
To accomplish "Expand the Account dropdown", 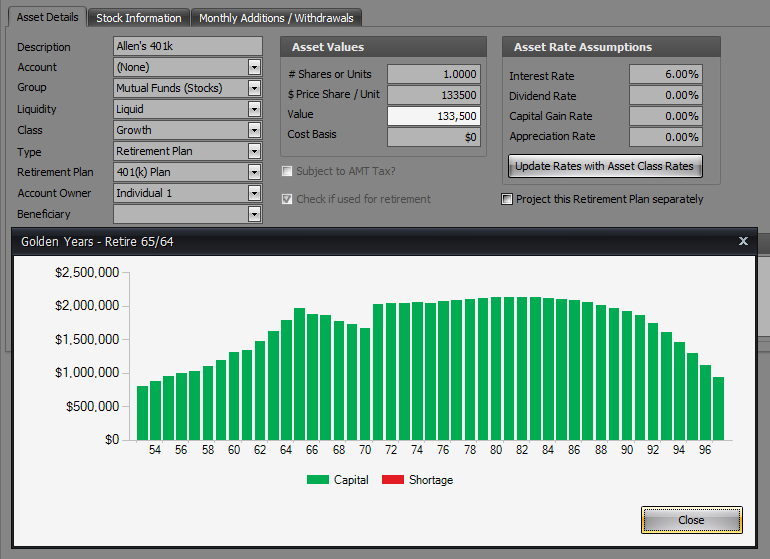I will point(254,67).
